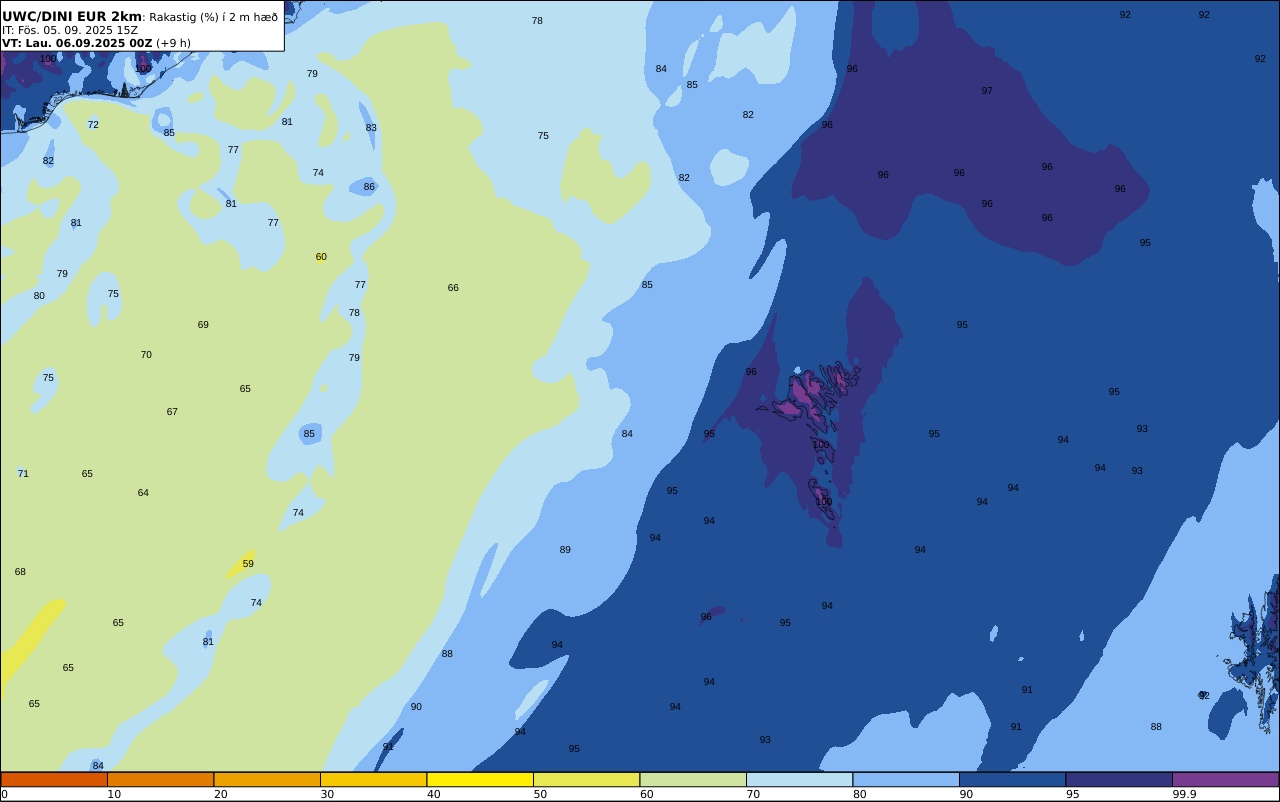The height and width of the screenshot is (802, 1280).
Task: Click the 'IT: Fös. 05. 09. 2025 15Z' line
Action: (70, 30)
